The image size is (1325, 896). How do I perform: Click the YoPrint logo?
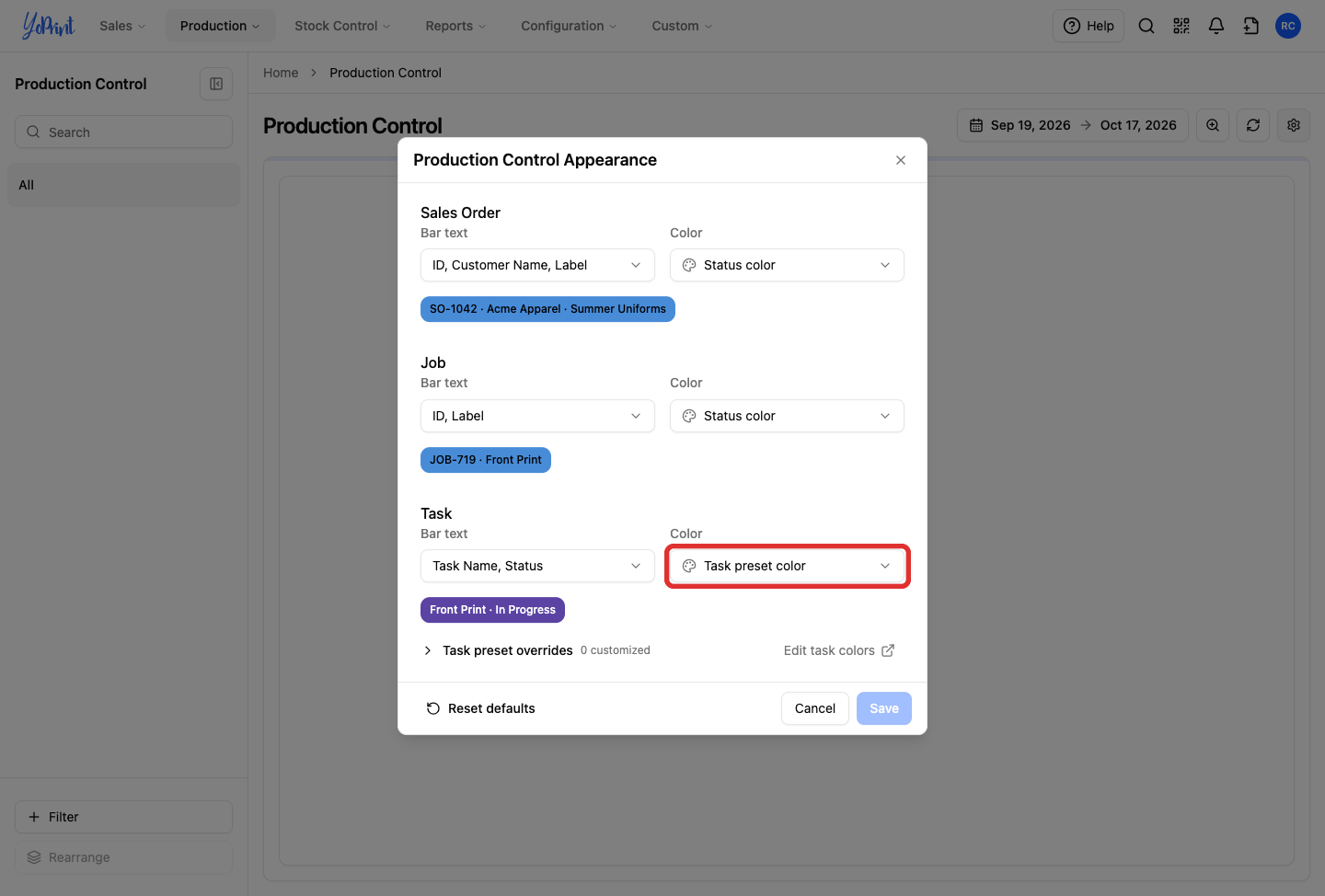pos(48,26)
